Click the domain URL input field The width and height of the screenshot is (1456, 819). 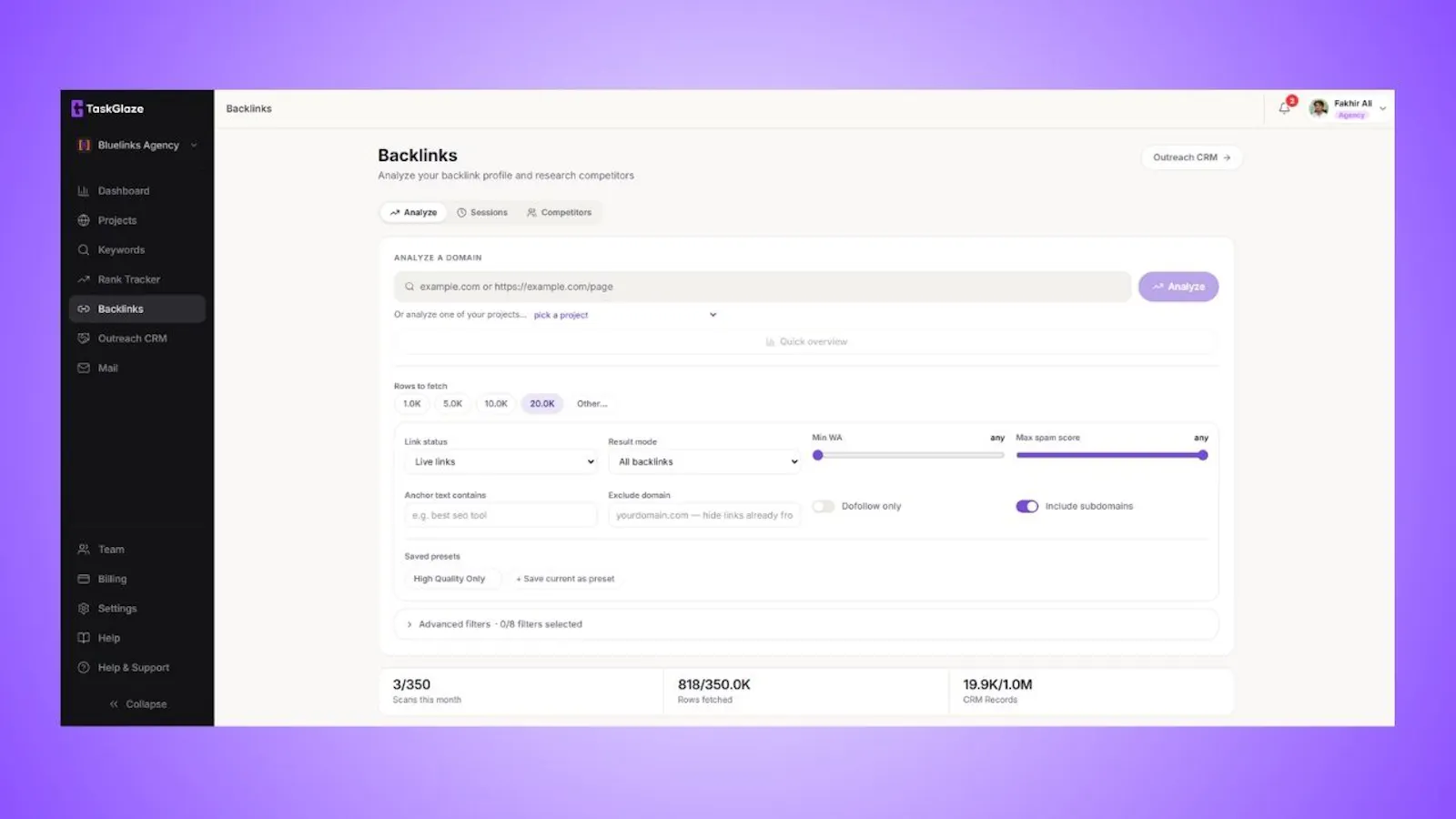coord(763,287)
